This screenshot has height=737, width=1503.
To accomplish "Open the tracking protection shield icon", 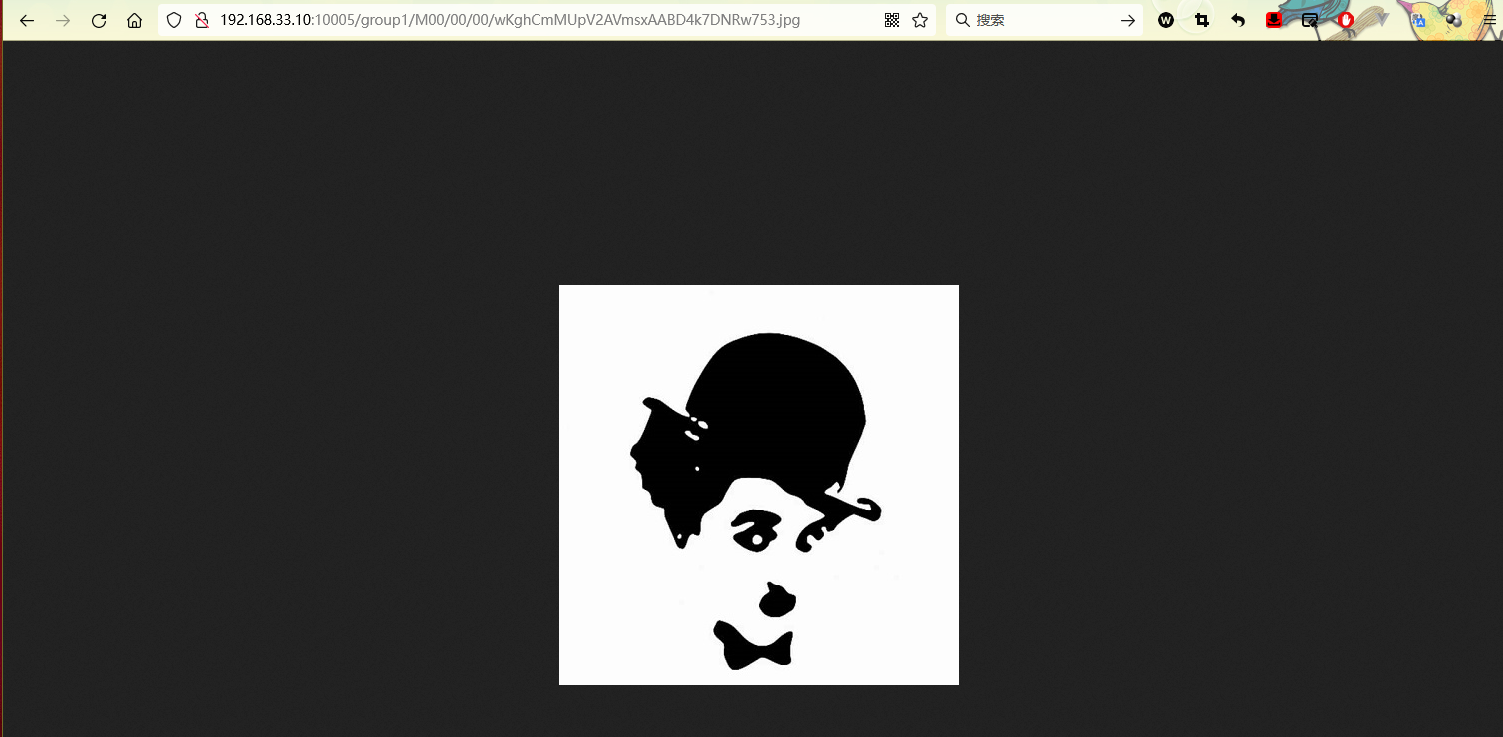I will 174,20.
